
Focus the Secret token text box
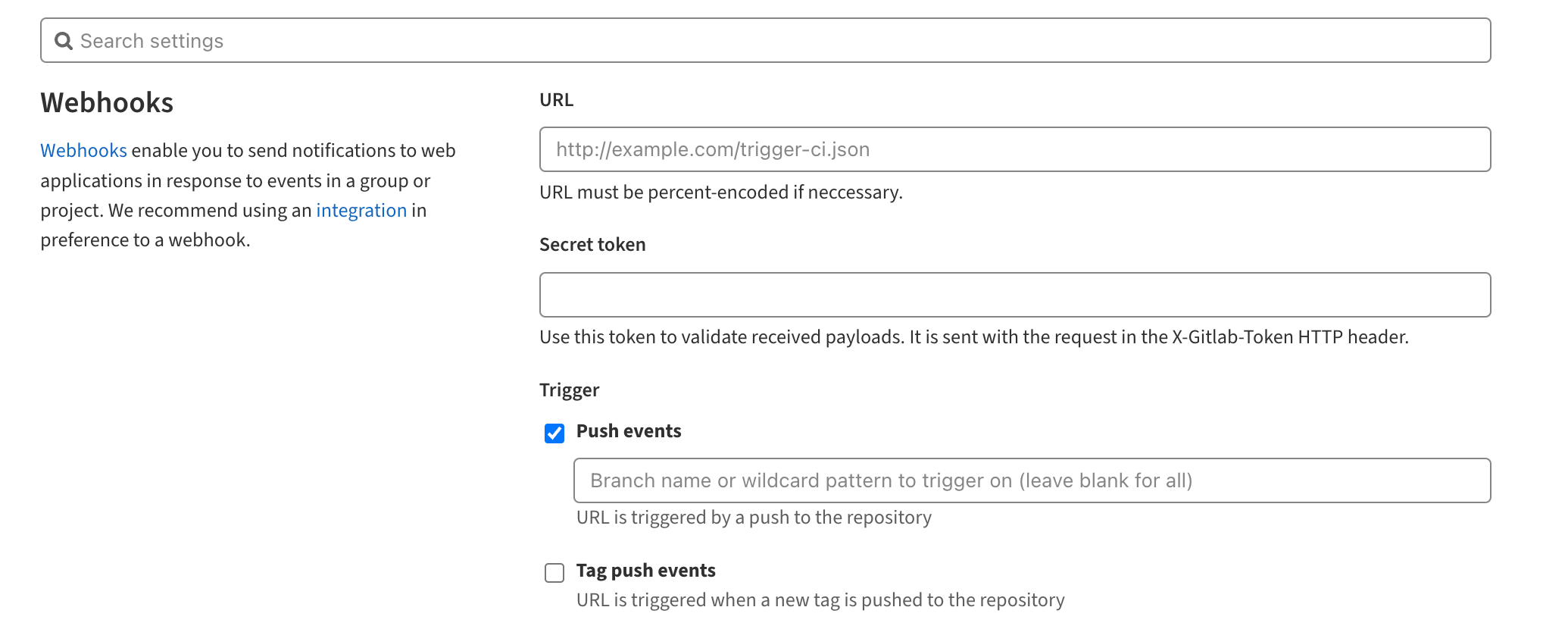click(1015, 295)
